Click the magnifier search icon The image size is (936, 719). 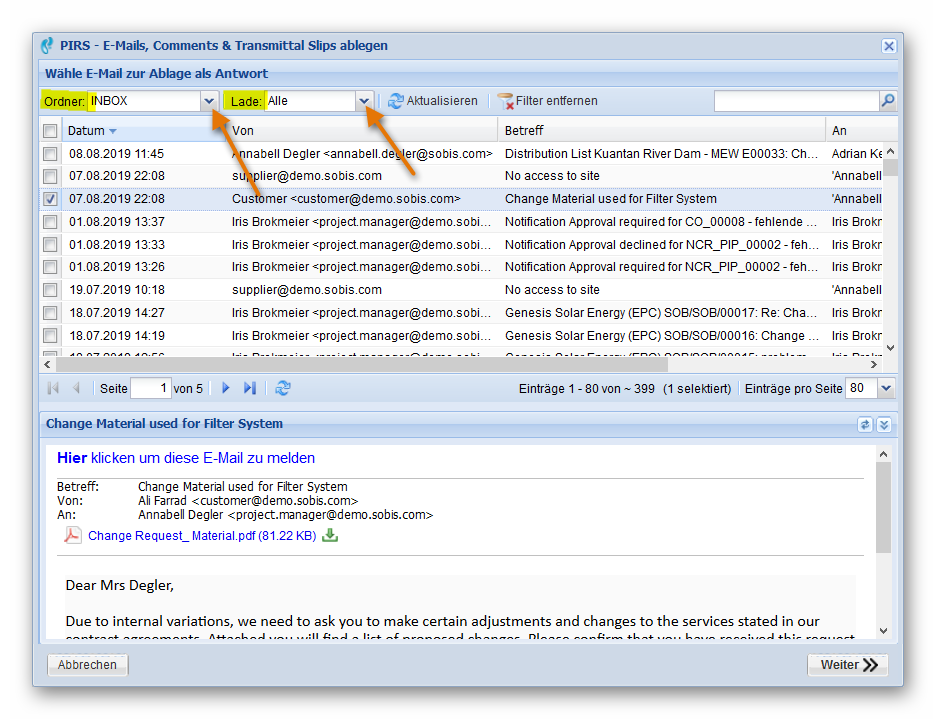coord(887,100)
